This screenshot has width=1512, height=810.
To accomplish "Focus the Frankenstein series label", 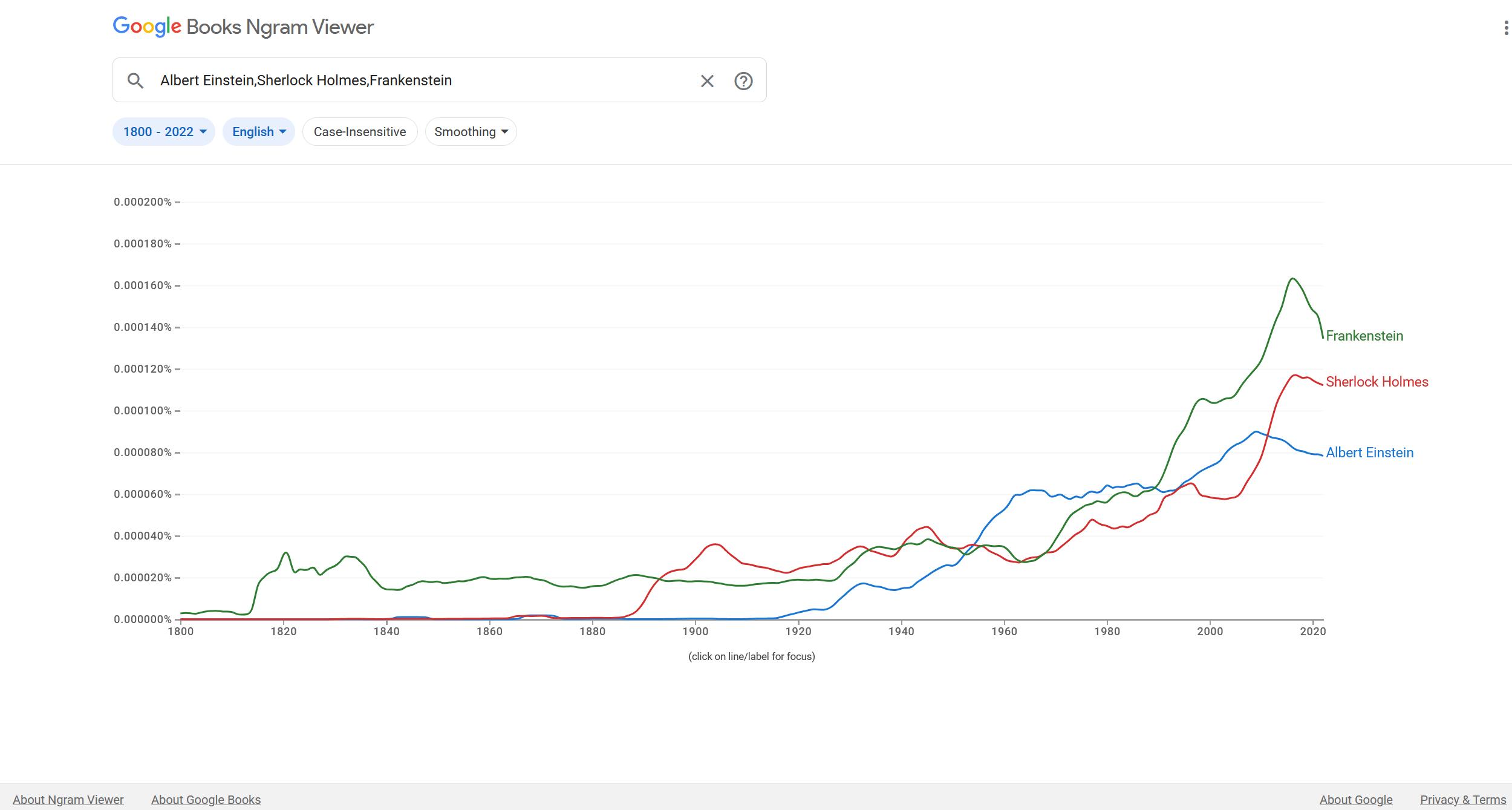I will coord(1364,336).
